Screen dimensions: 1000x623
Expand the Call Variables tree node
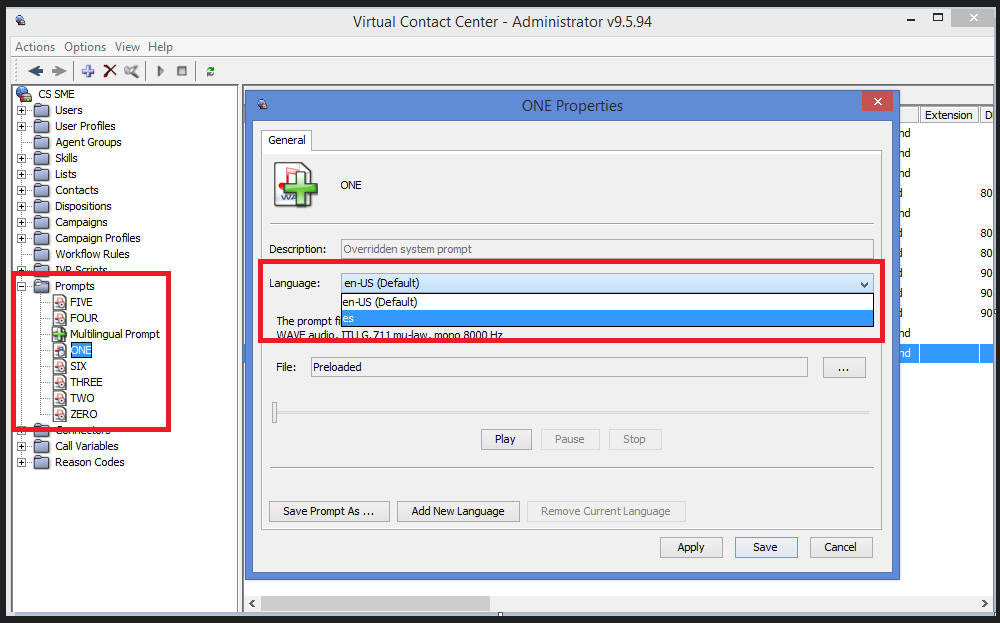coord(22,446)
